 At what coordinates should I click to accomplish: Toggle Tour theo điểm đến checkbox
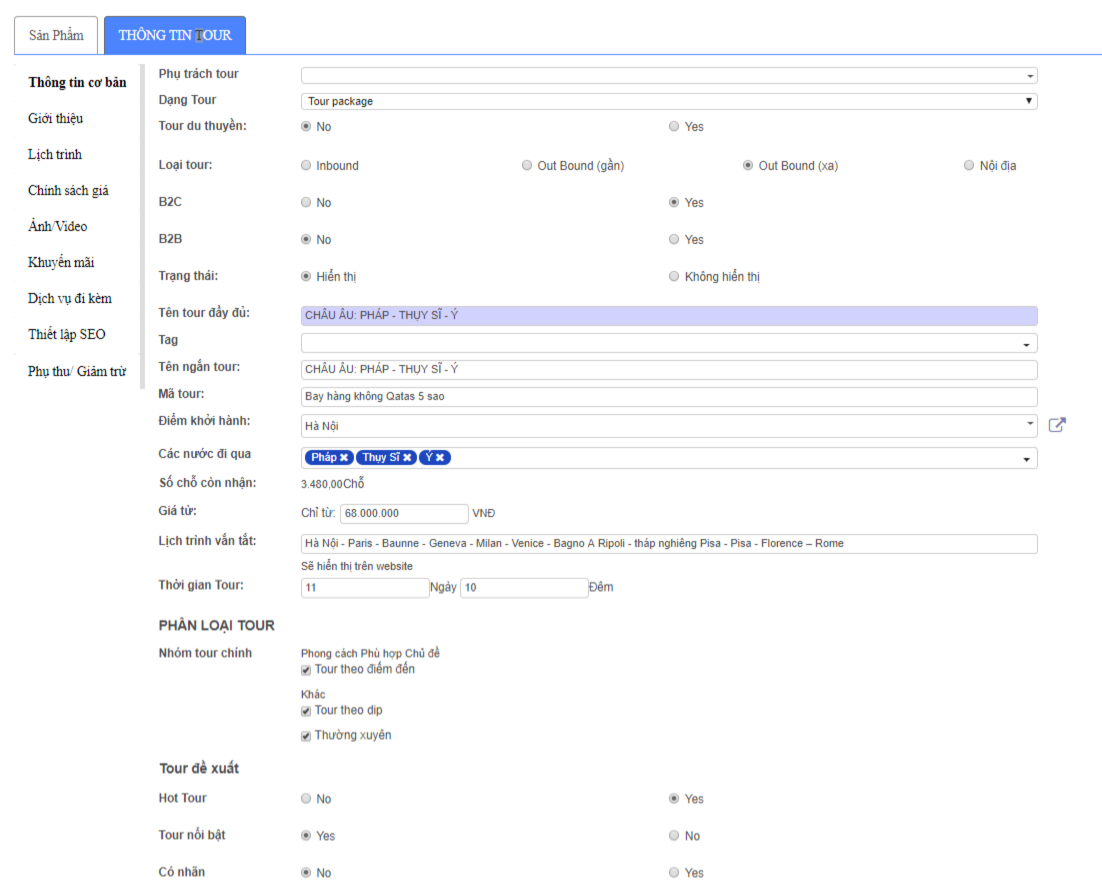point(306,670)
